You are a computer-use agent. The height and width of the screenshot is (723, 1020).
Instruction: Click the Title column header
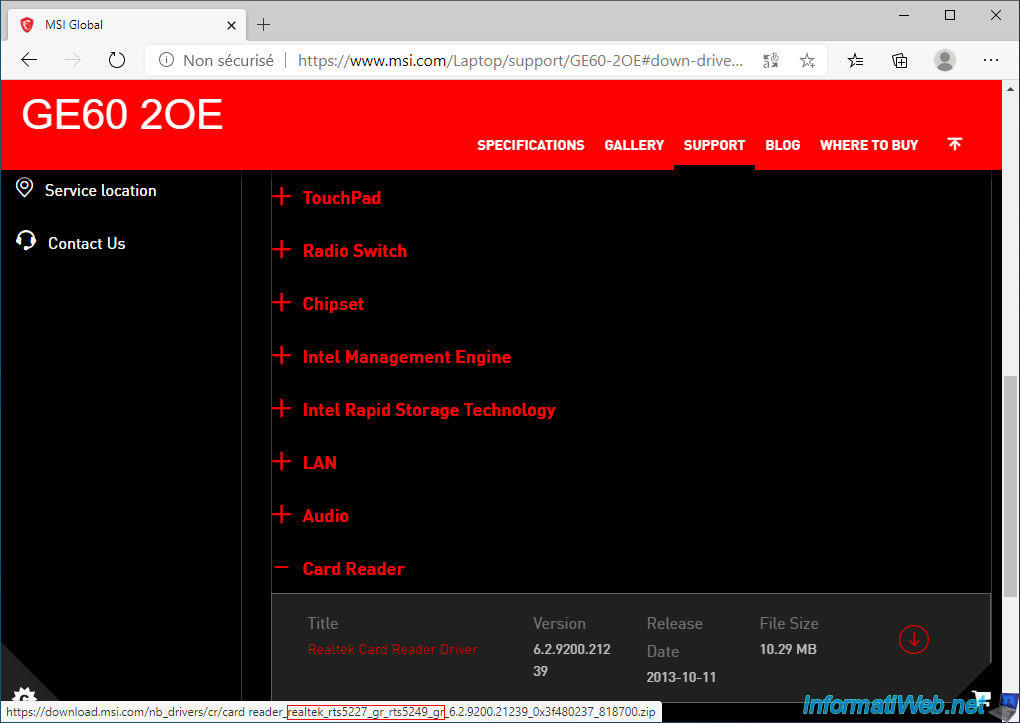[x=323, y=623]
